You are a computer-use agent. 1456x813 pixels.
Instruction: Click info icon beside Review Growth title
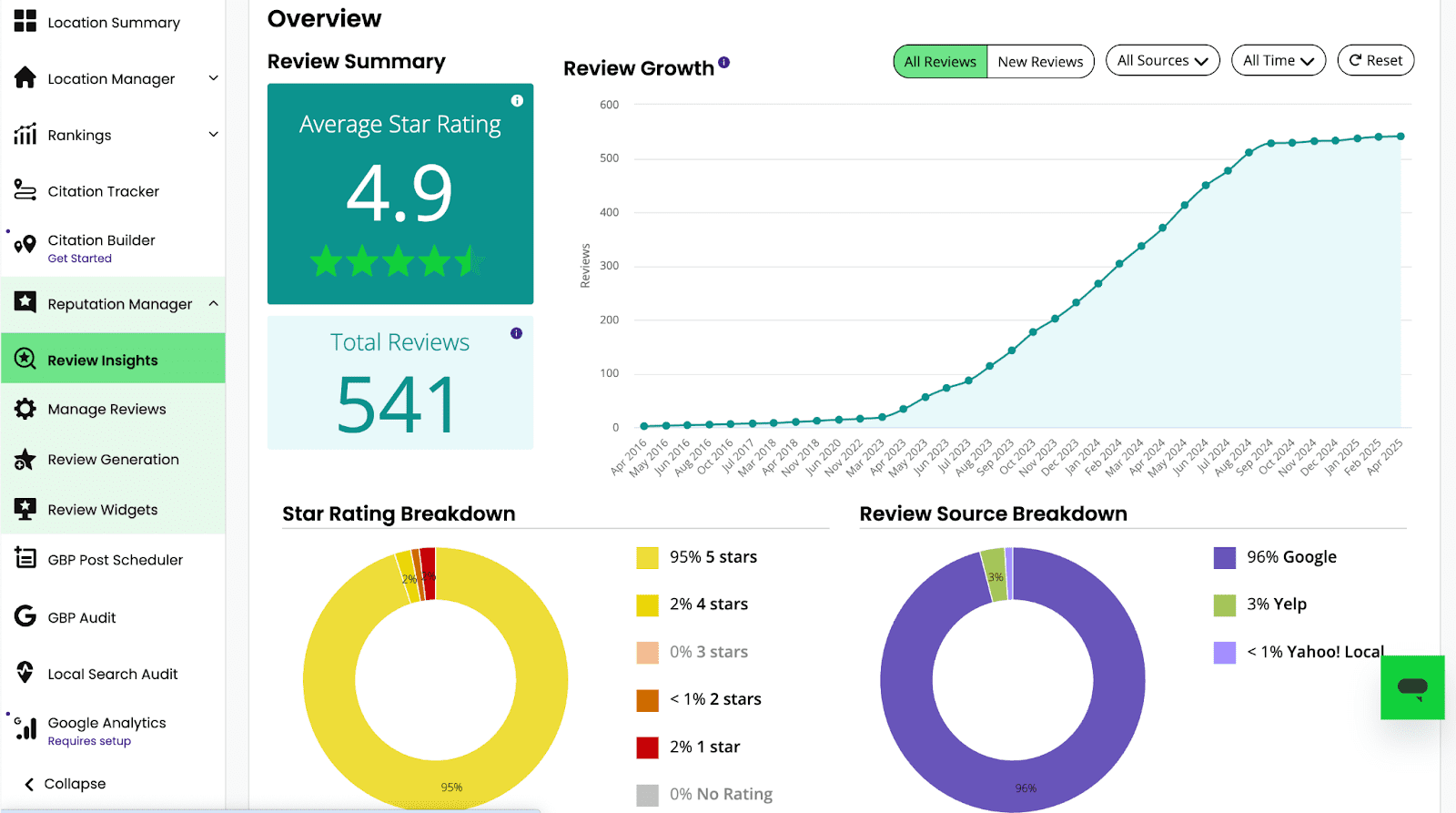pyautogui.click(x=723, y=62)
